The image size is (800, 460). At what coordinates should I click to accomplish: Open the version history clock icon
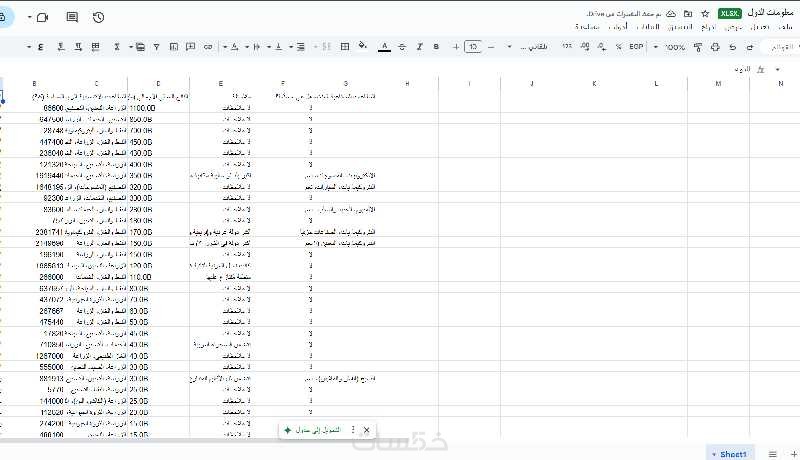click(x=98, y=17)
